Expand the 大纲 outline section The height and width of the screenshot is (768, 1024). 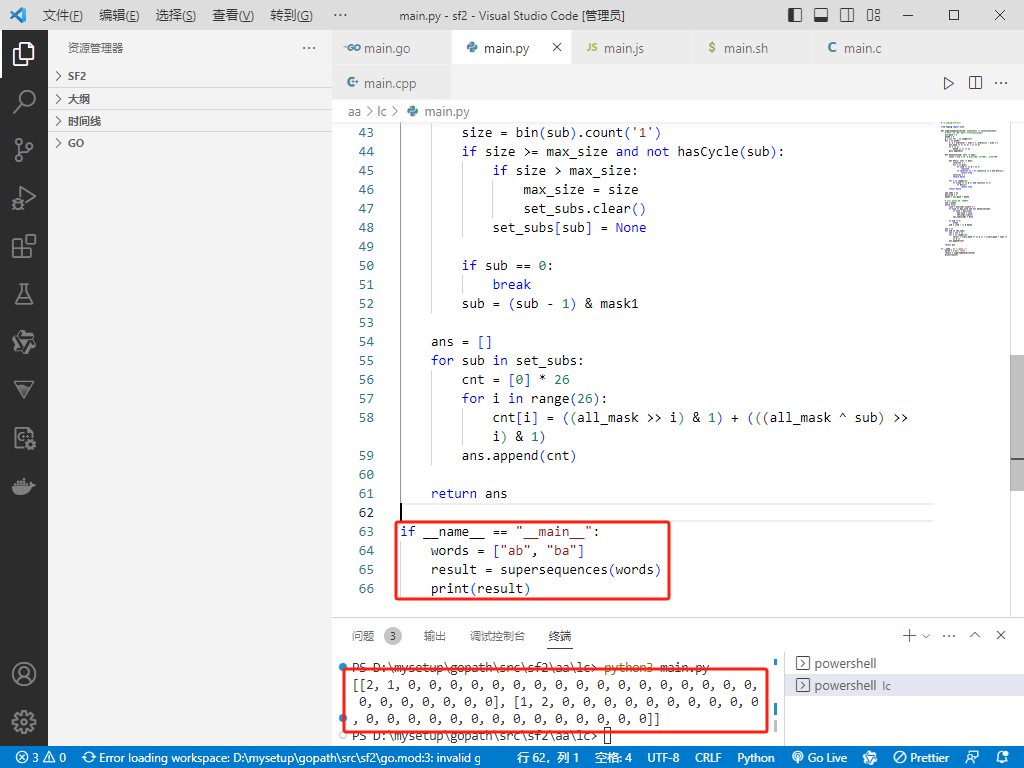click(x=190, y=99)
